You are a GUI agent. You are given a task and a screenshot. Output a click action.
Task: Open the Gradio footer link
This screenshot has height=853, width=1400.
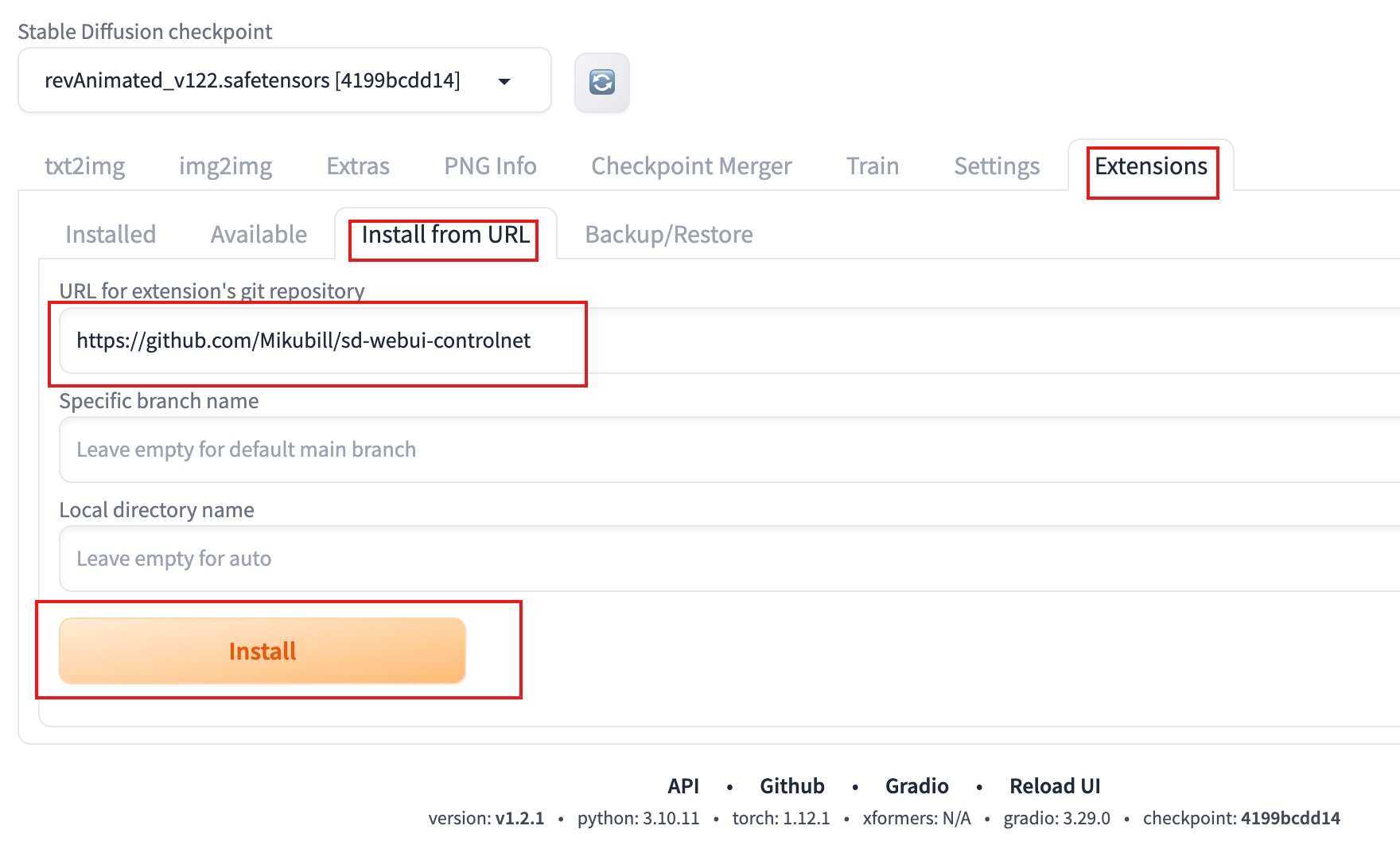click(917, 786)
